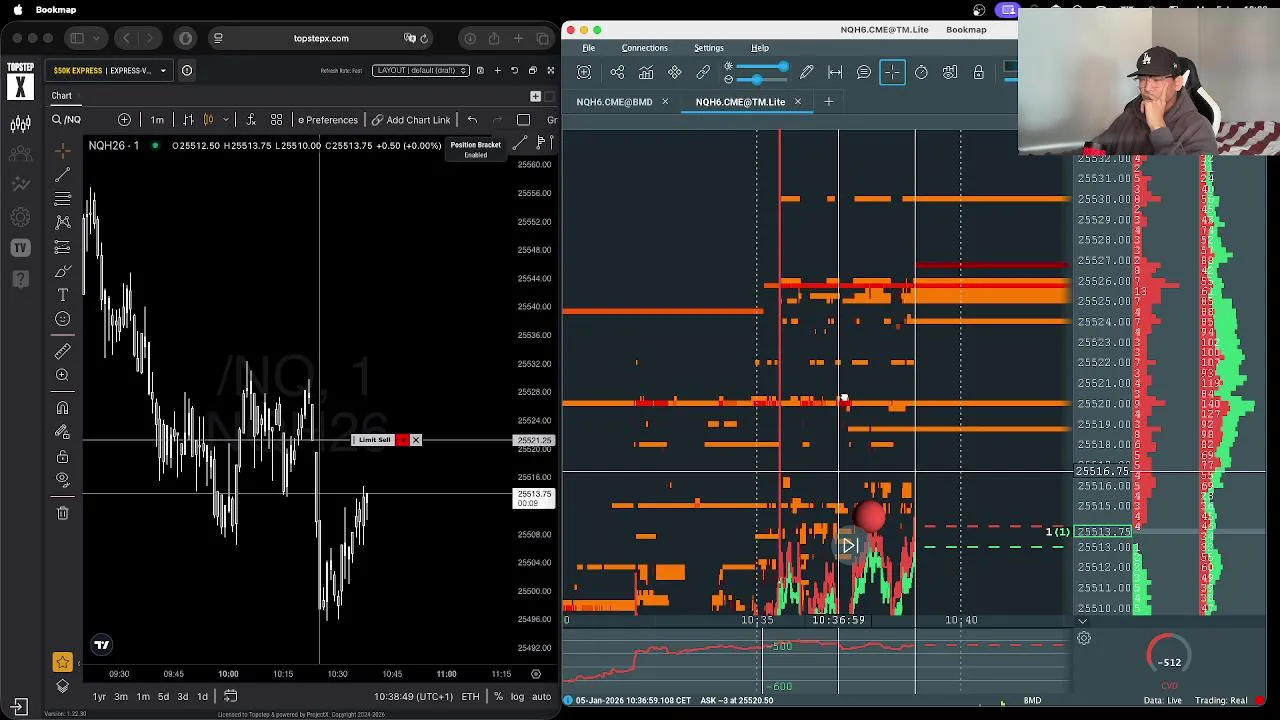The width and height of the screenshot is (1280, 720).
Task: Select the 5d date range
Action: coord(163,697)
